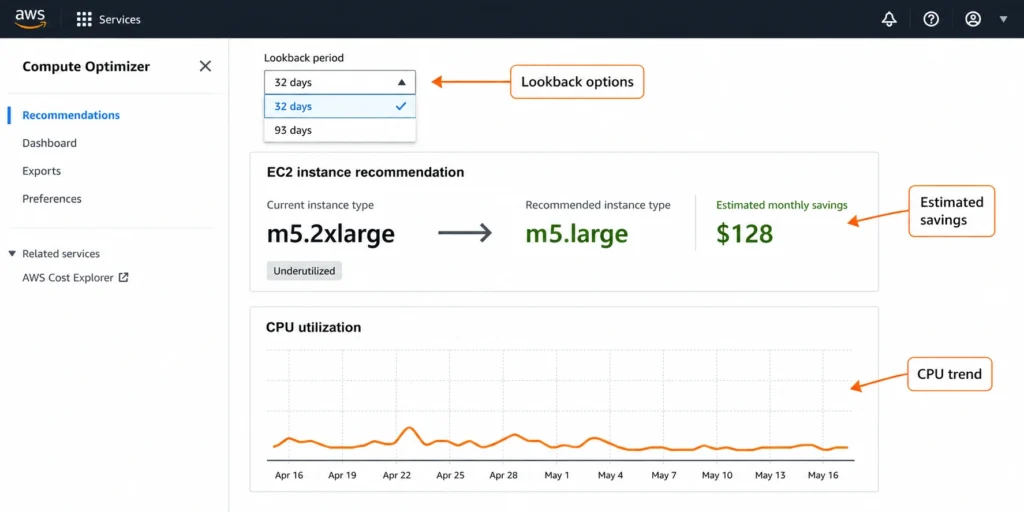
Task: Click the Apr 16 axis label
Action: 289,475
